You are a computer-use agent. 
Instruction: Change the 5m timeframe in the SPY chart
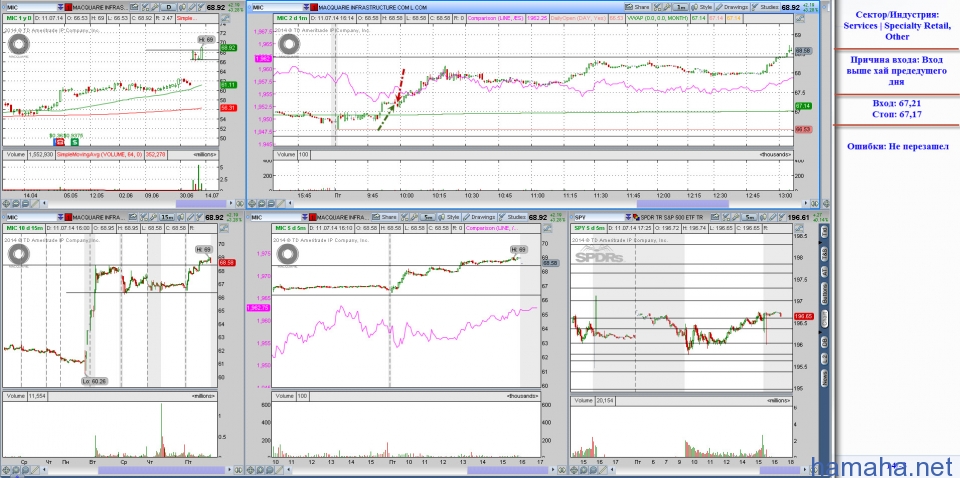coord(749,217)
